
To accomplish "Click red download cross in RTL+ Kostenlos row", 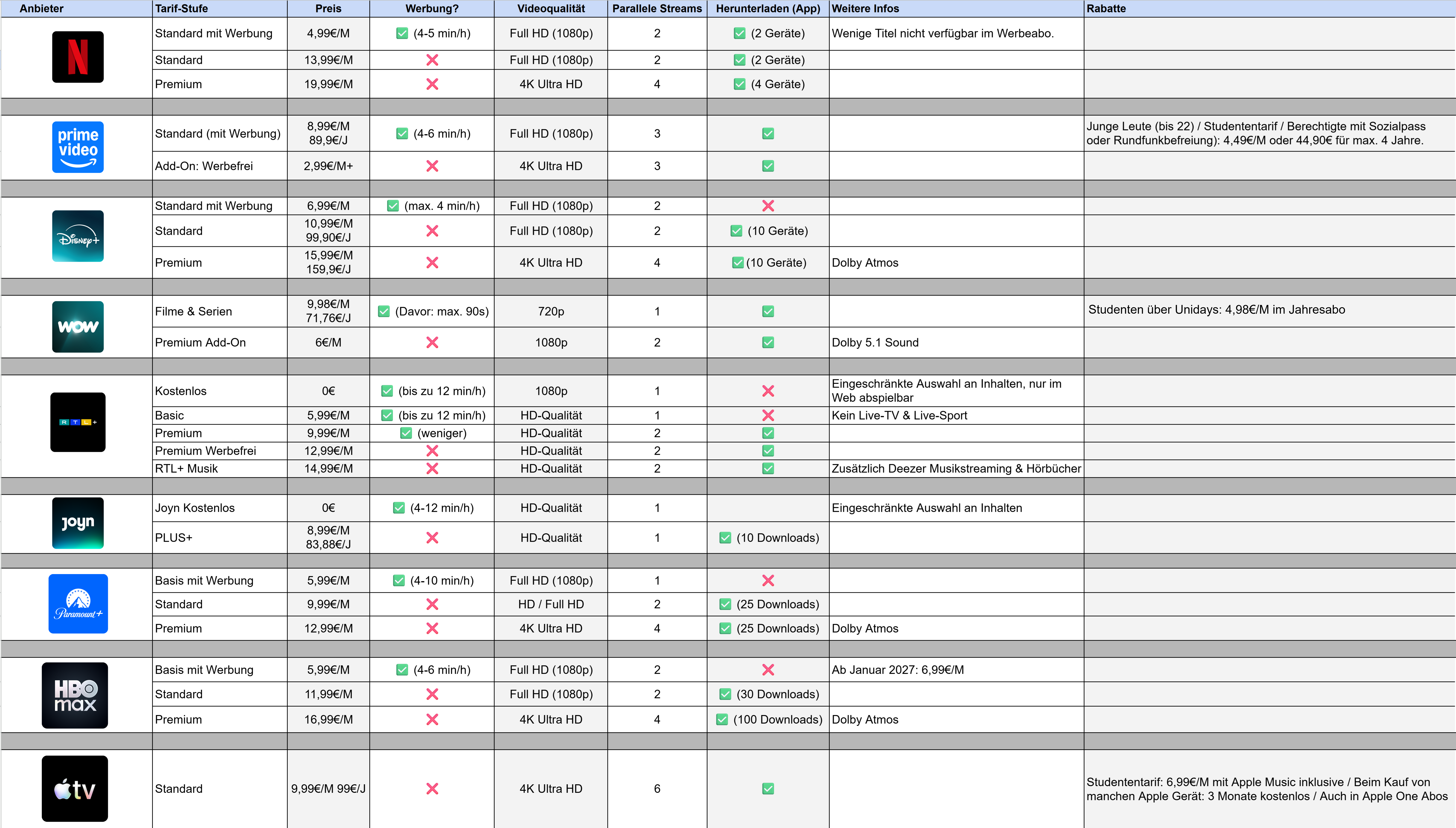I will point(768,391).
